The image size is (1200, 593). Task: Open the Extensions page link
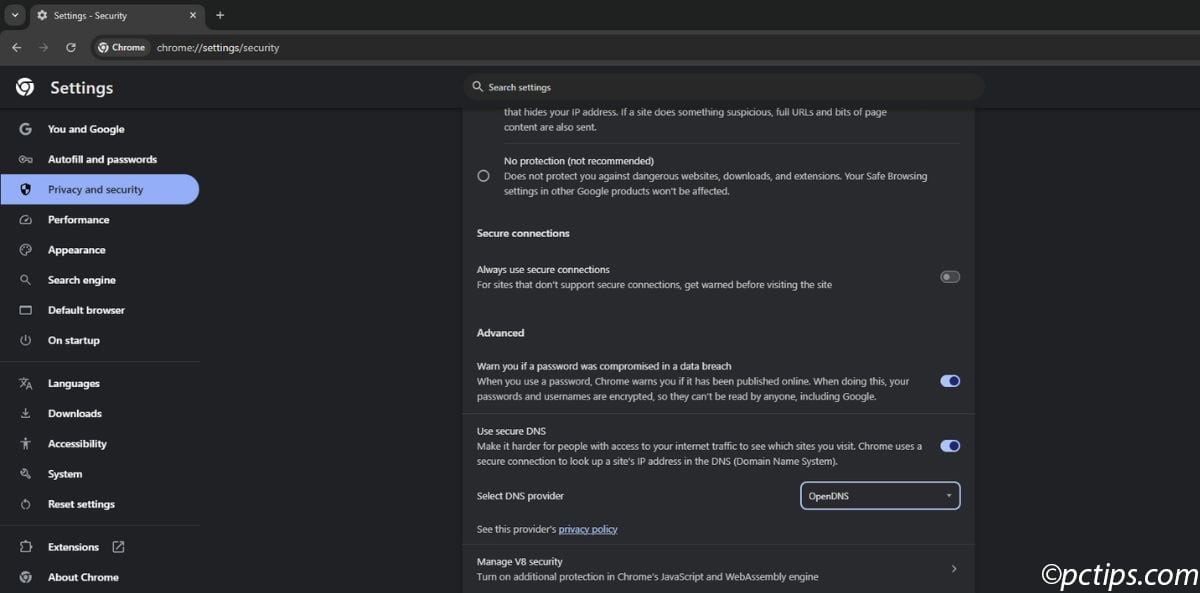click(73, 547)
